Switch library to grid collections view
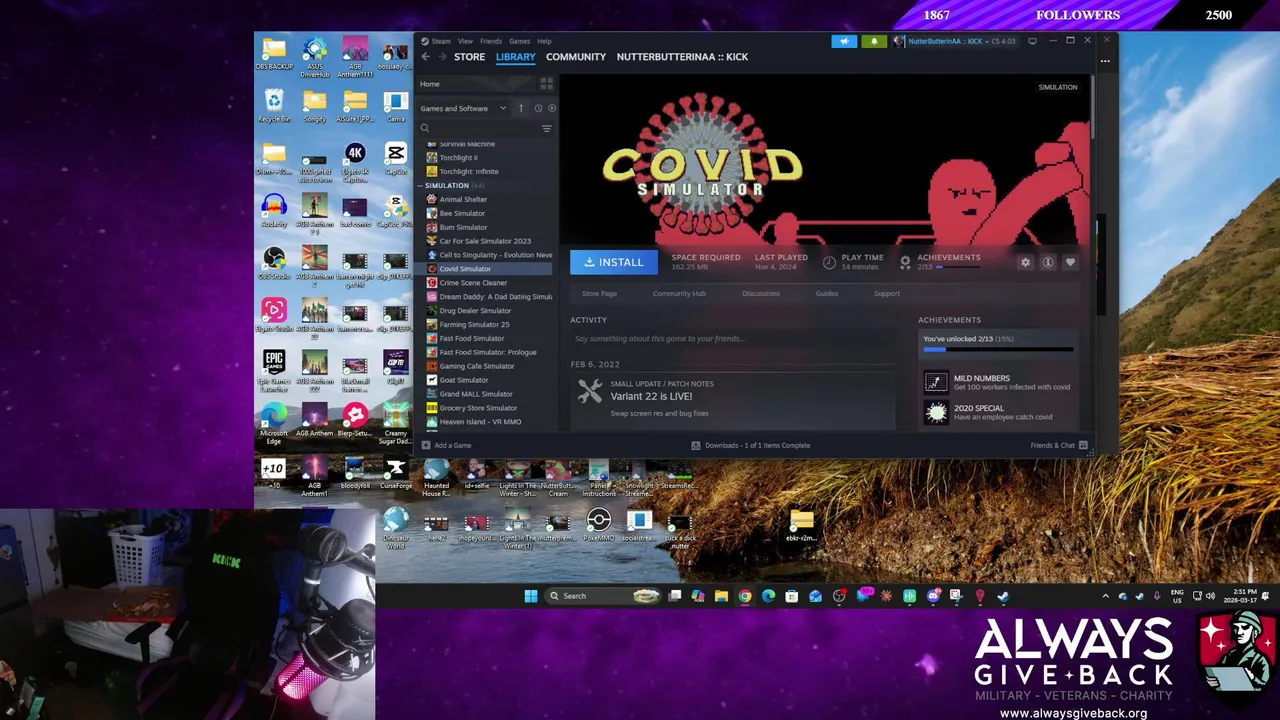This screenshot has height=720, width=1280. pos(546,84)
